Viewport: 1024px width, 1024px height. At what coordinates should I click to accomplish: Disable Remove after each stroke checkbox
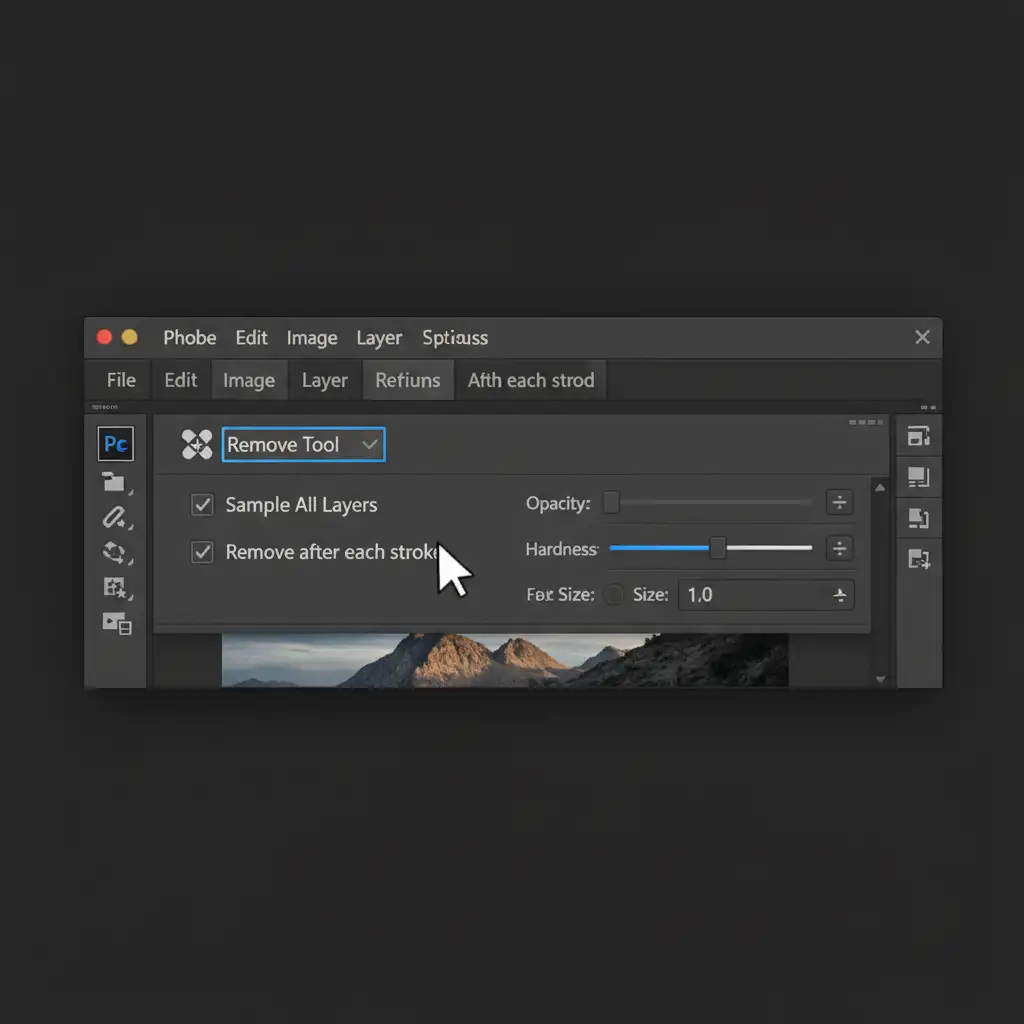pyautogui.click(x=202, y=552)
